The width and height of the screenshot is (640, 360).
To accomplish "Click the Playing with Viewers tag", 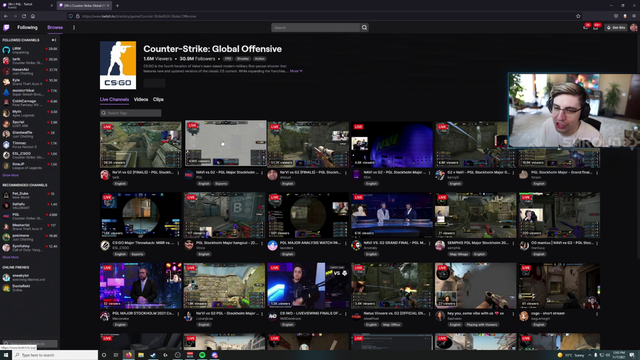I will [482, 325].
